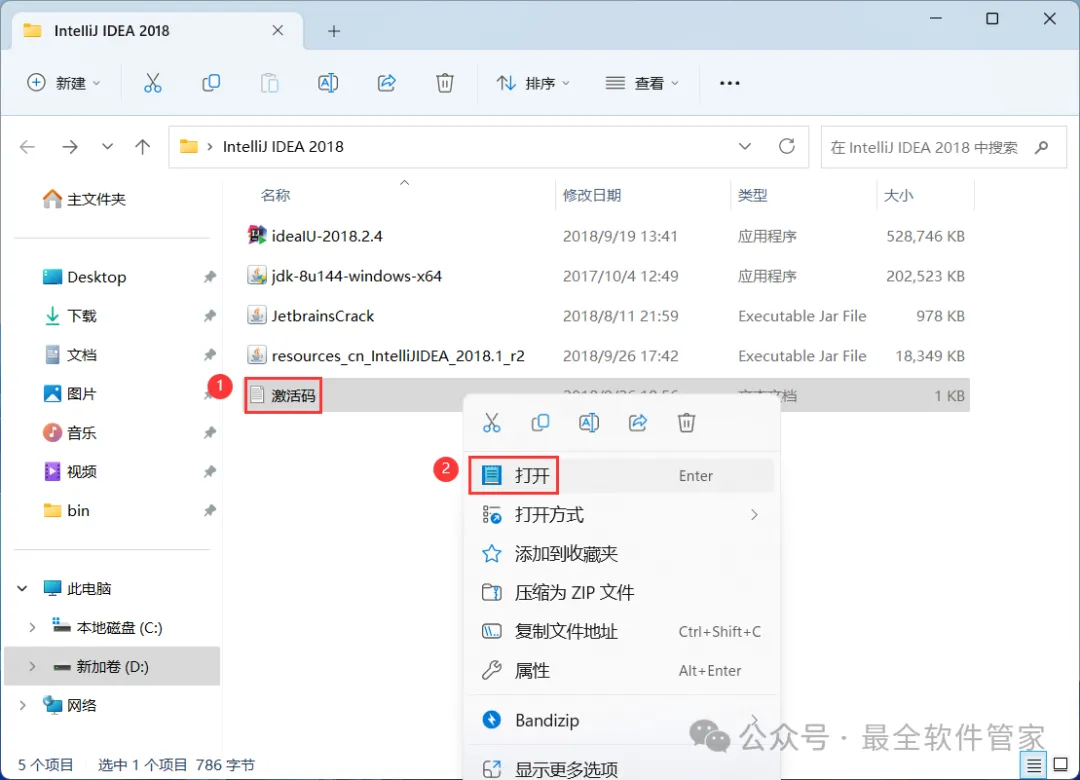Open the three-dots more options menu
Viewport: 1080px width, 780px height.
729,83
